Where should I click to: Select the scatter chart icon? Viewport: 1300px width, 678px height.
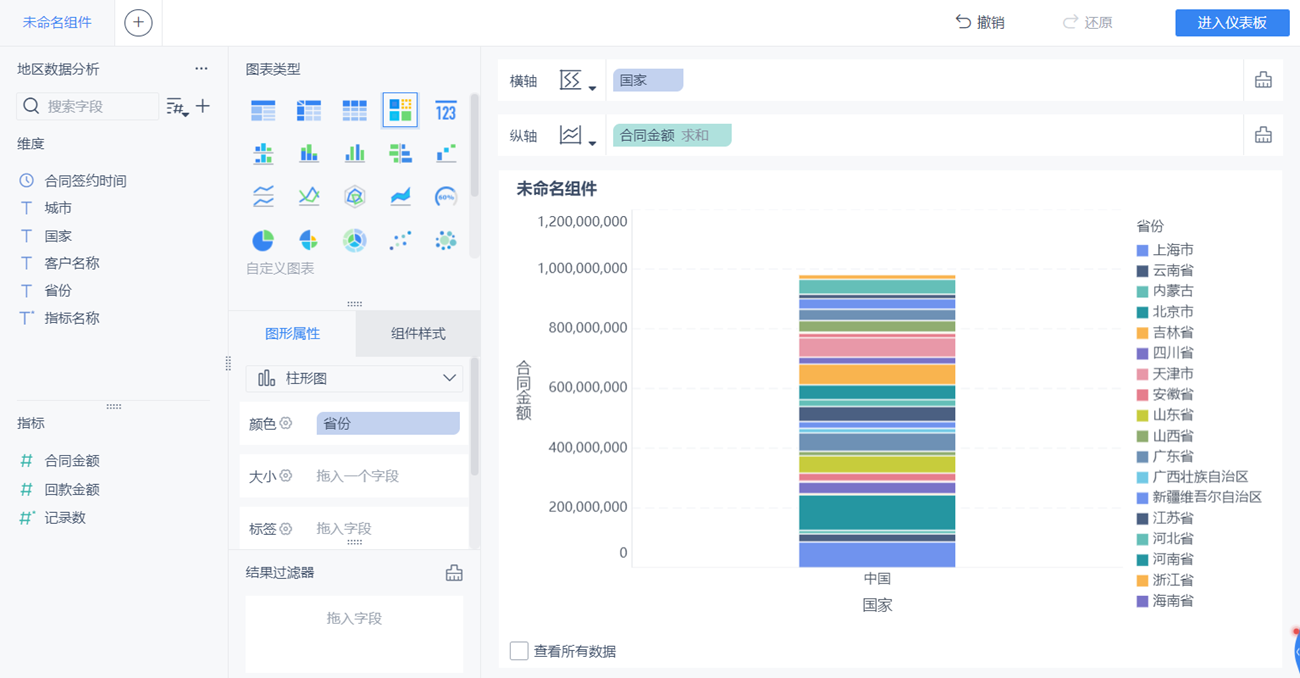click(x=400, y=240)
